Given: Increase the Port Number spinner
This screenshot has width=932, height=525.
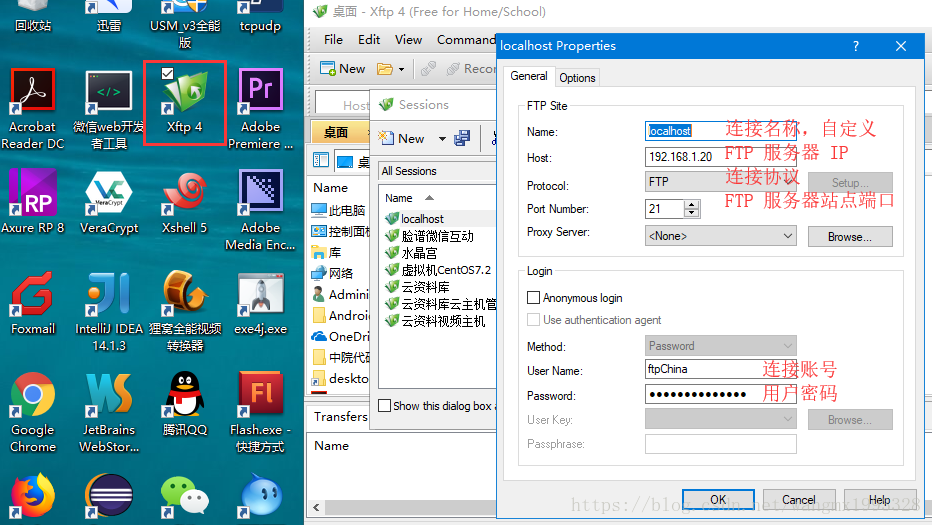Looking at the screenshot, I should 691,205.
